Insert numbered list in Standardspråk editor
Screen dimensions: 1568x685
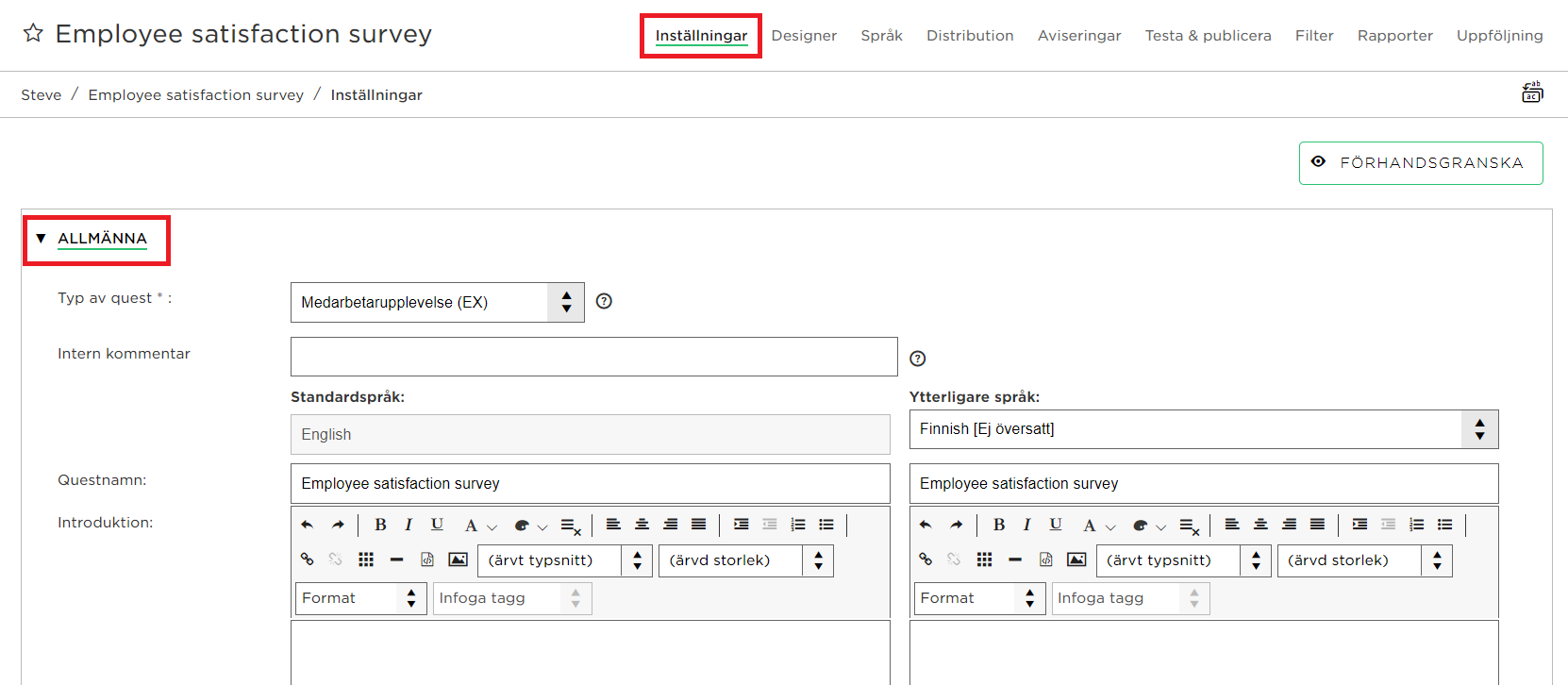tap(798, 525)
